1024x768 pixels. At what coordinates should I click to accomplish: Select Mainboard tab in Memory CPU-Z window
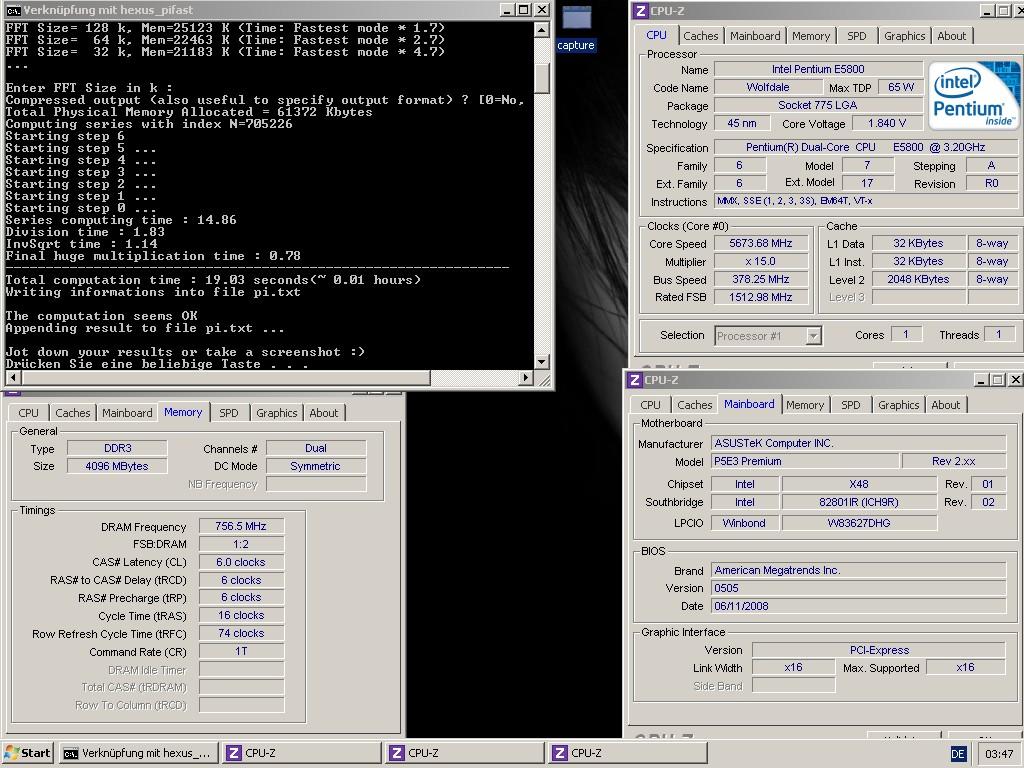127,413
